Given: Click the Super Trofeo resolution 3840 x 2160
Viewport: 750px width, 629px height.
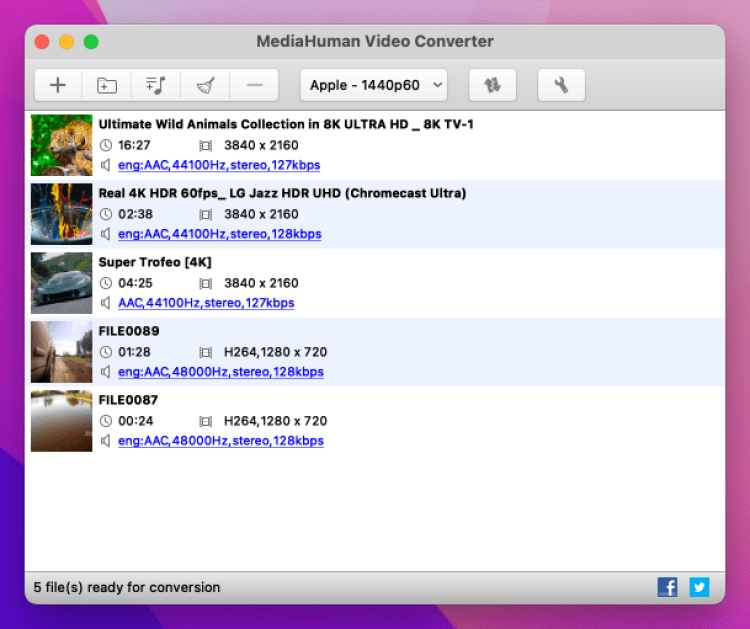Looking at the screenshot, I should (x=261, y=283).
